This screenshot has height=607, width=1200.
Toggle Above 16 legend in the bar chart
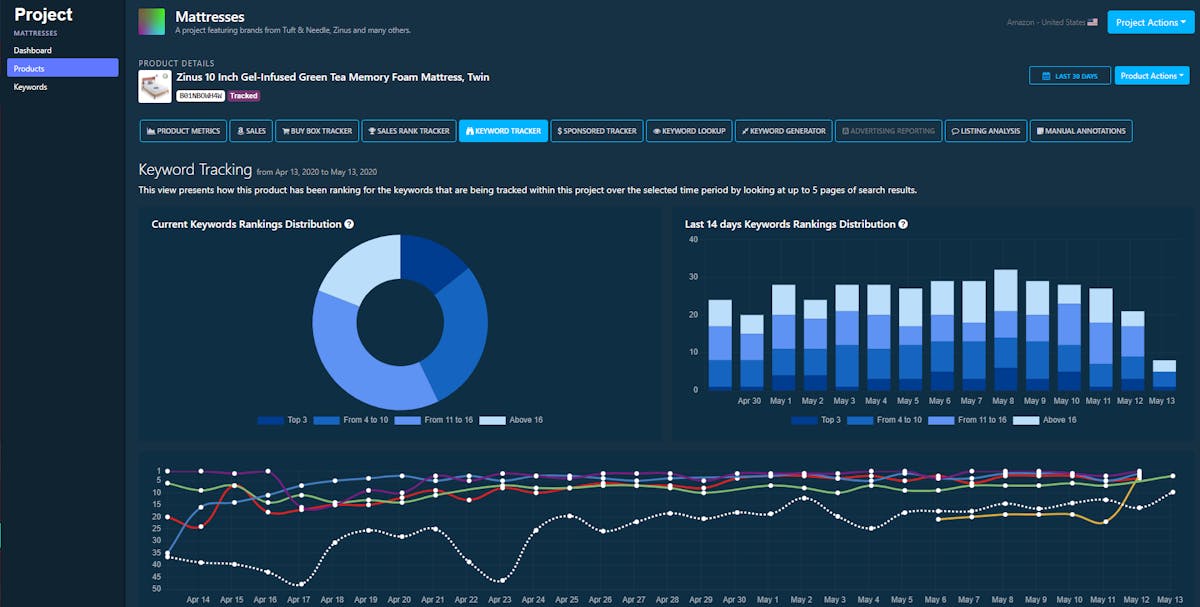(1045, 420)
